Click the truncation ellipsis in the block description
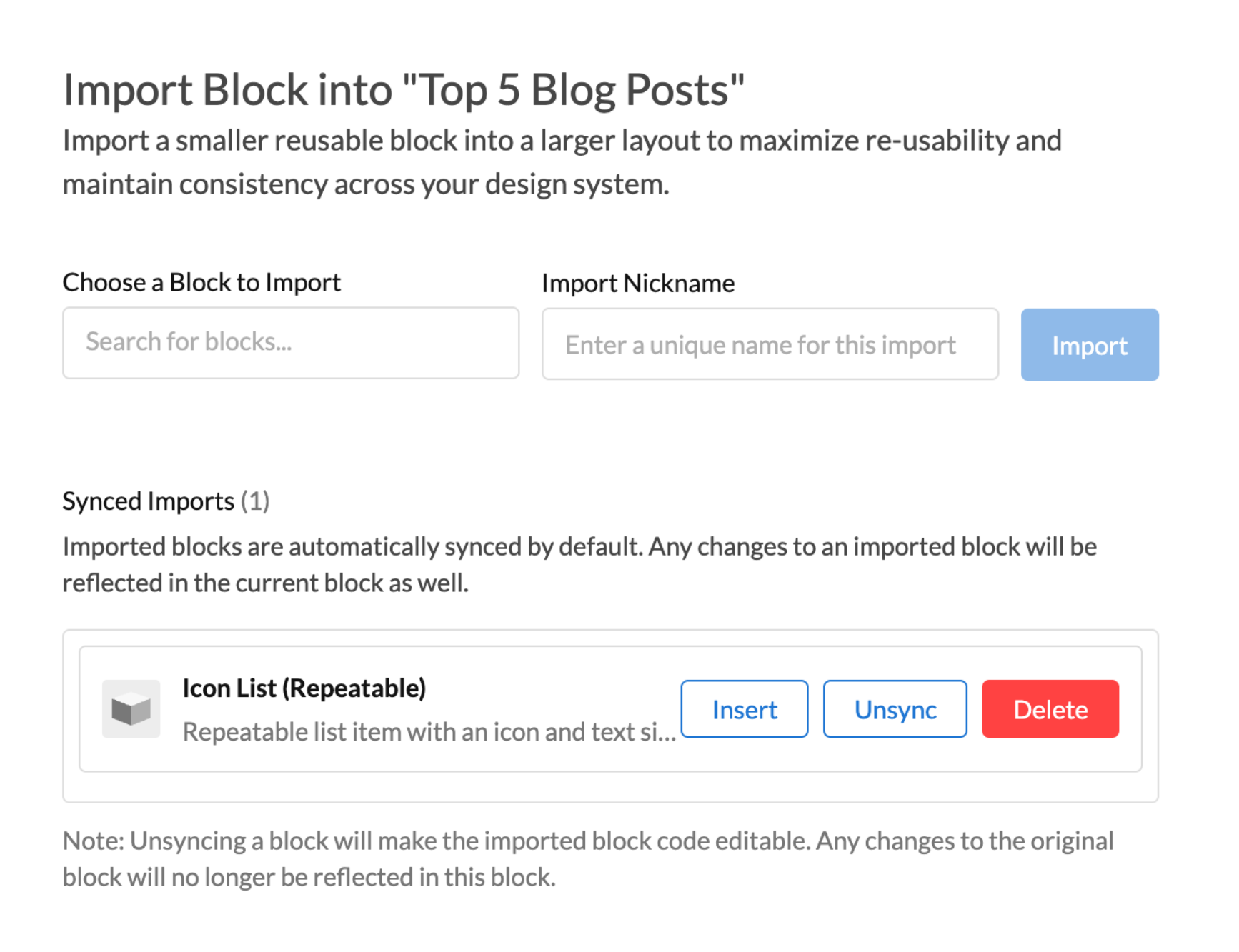The image size is (1239, 952). (667, 733)
